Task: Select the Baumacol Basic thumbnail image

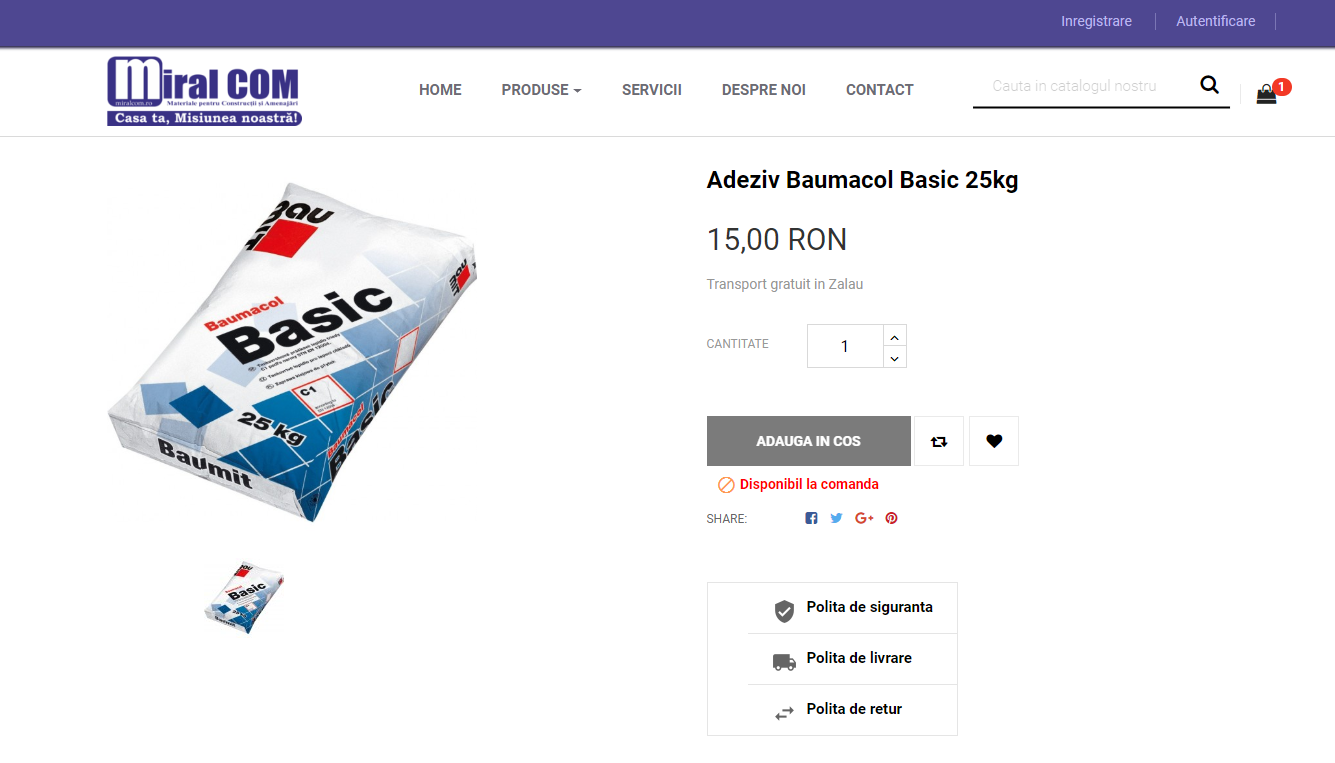Action: coord(245,596)
